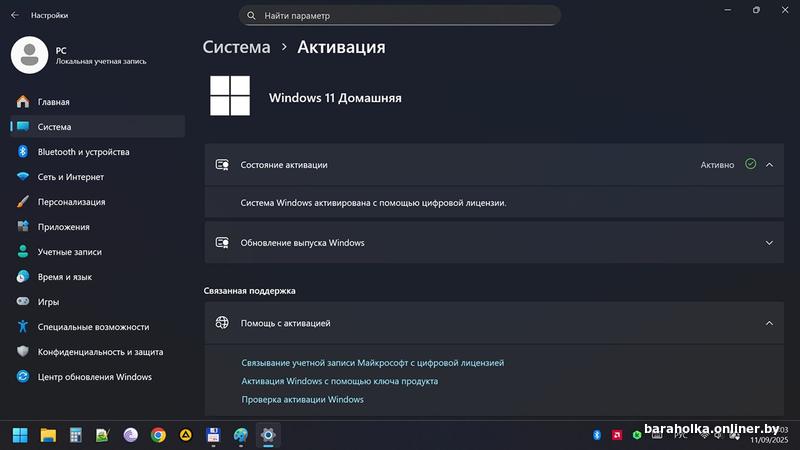Screen dimensions: 800x450
Task: Open the PC local account profile picture
Action: point(30,55)
